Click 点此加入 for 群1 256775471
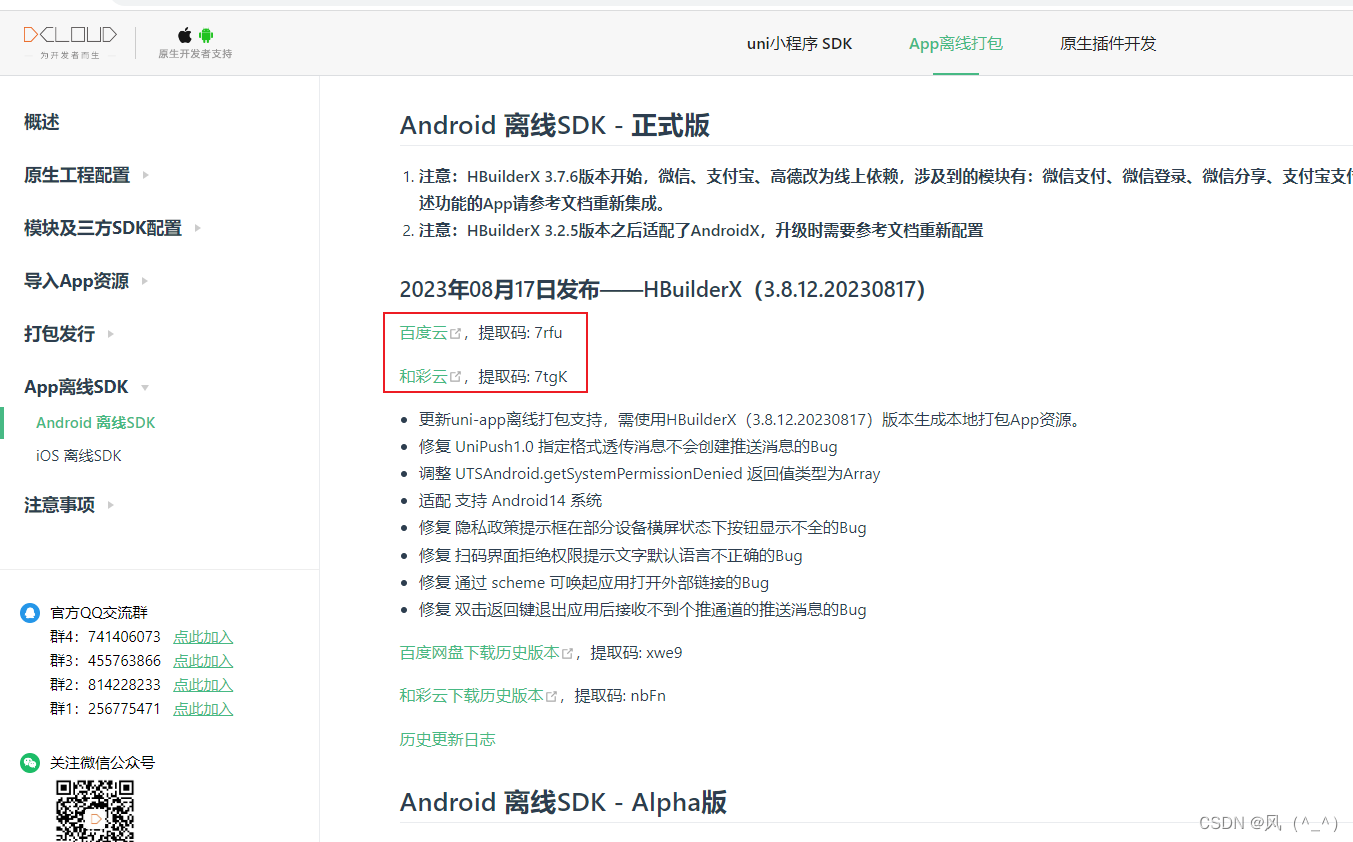Viewport: 1353px width, 842px height. point(203,709)
